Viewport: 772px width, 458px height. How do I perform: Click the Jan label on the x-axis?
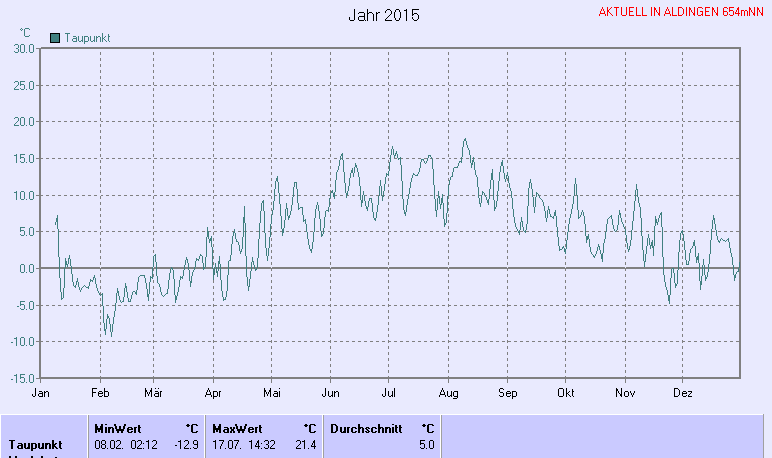tap(41, 393)
